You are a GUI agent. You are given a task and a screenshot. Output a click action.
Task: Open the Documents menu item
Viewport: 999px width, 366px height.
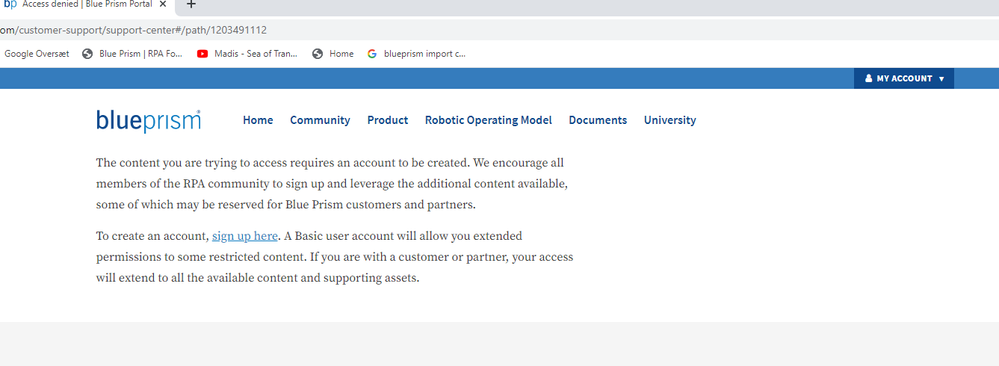[598, 120]
